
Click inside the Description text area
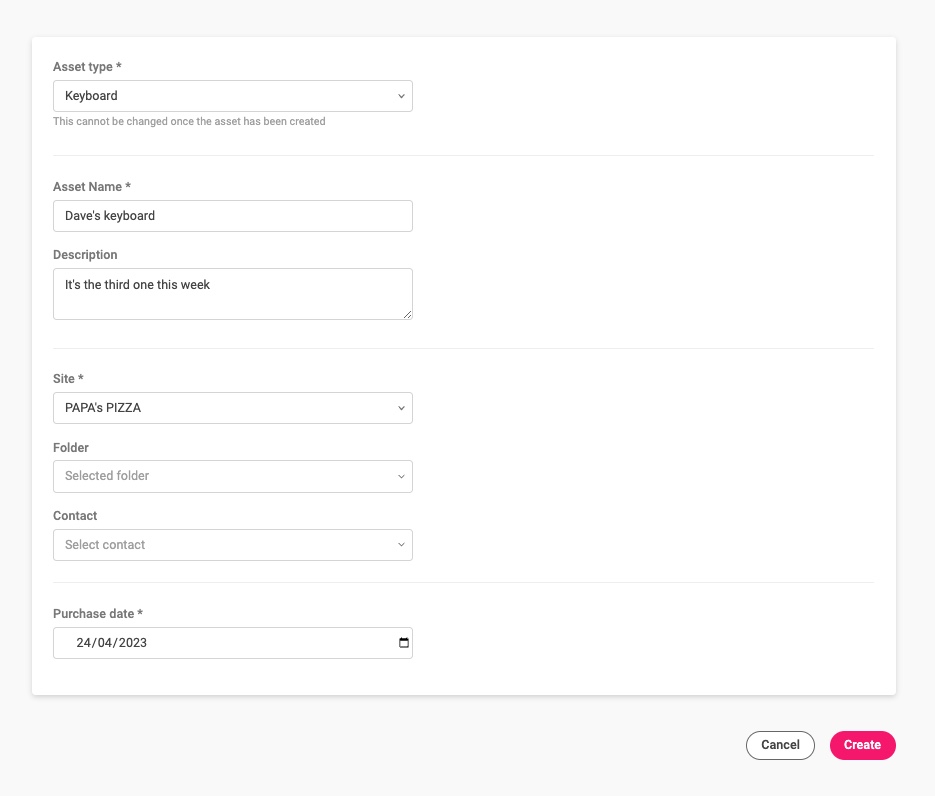pyautogui.click(x=230, y=293)
